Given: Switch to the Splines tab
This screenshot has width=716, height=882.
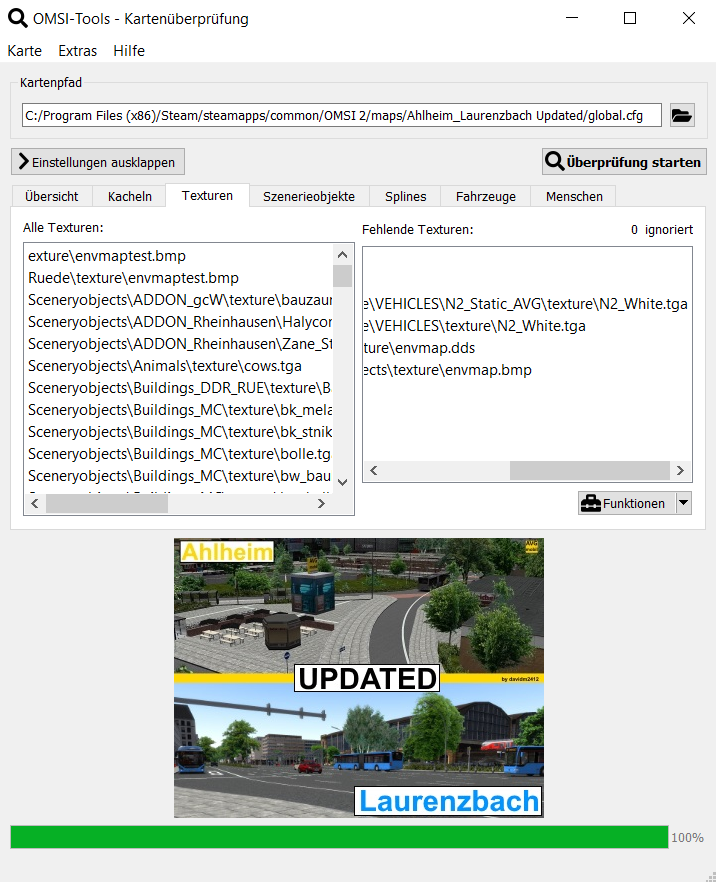Looking at the screenshot, I should coord(406,196).
